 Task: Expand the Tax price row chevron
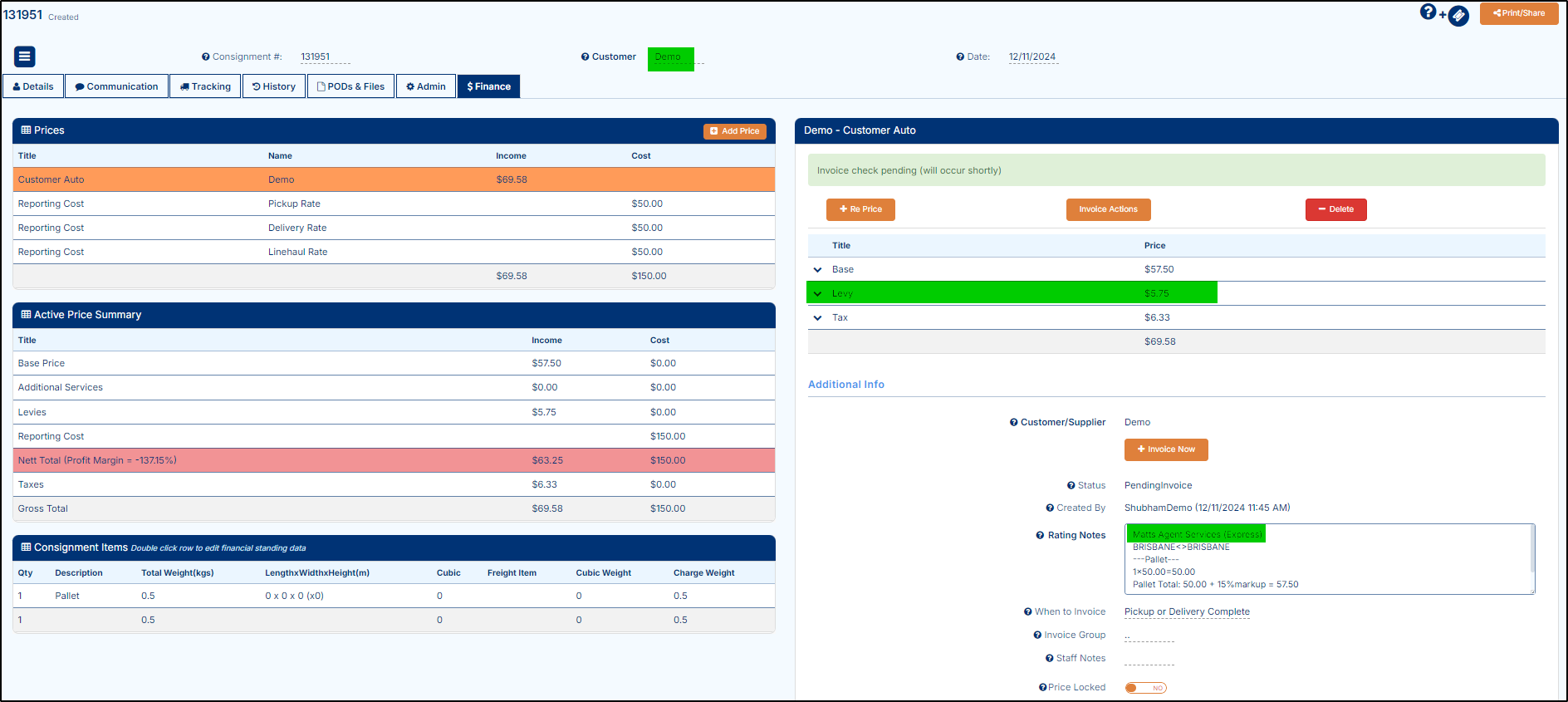coord(818,318)
